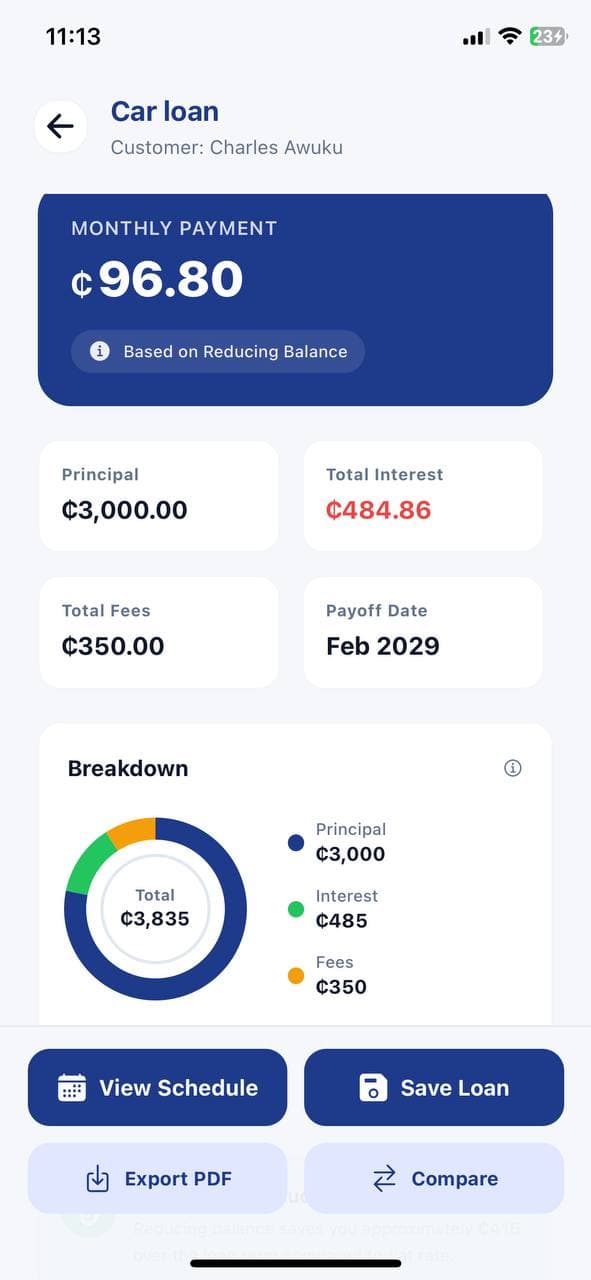Expand the Payoff Date Feb 2029 card
Image resolution: width=591 pixels, height=1280 pixels.
422,632
